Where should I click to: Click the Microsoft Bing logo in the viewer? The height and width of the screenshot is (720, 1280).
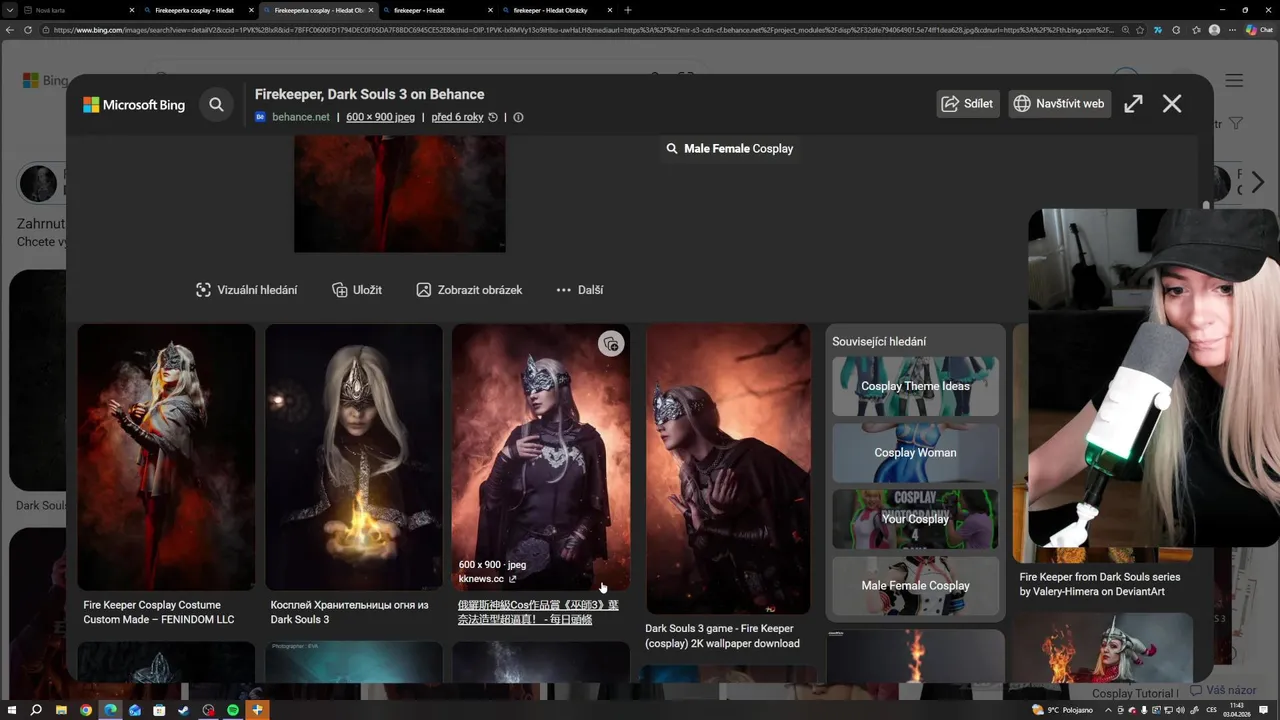(x=134, y=104)
